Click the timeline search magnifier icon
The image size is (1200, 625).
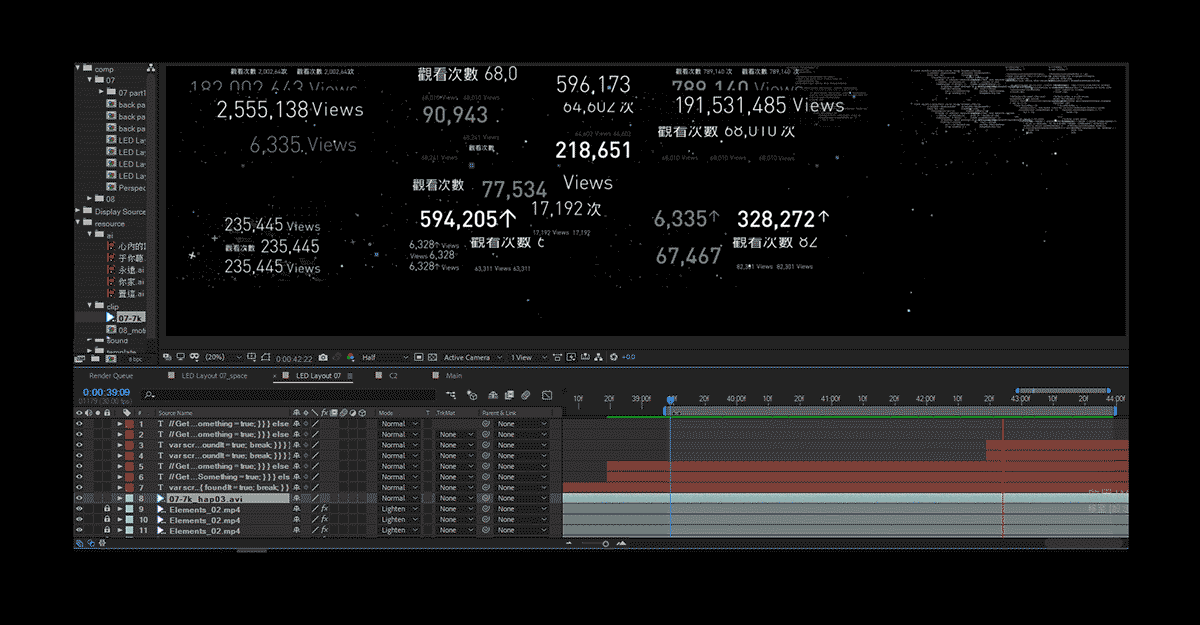(148, 394)
